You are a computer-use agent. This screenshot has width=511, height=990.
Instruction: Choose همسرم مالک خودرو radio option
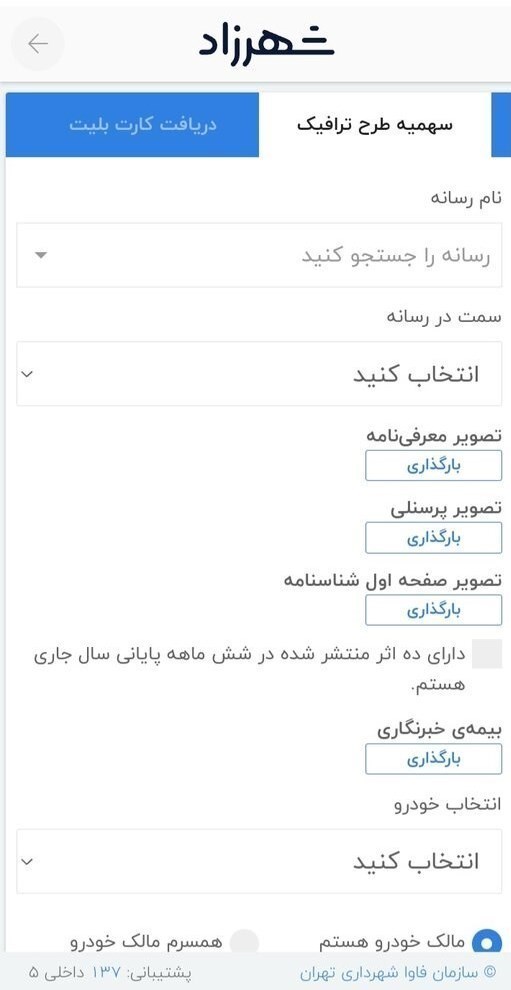point(244,943)
